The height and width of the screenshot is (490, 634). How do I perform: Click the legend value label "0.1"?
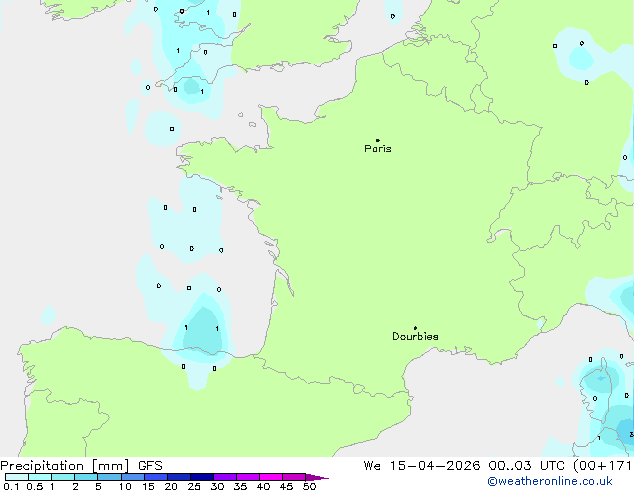tap(11, 486)
